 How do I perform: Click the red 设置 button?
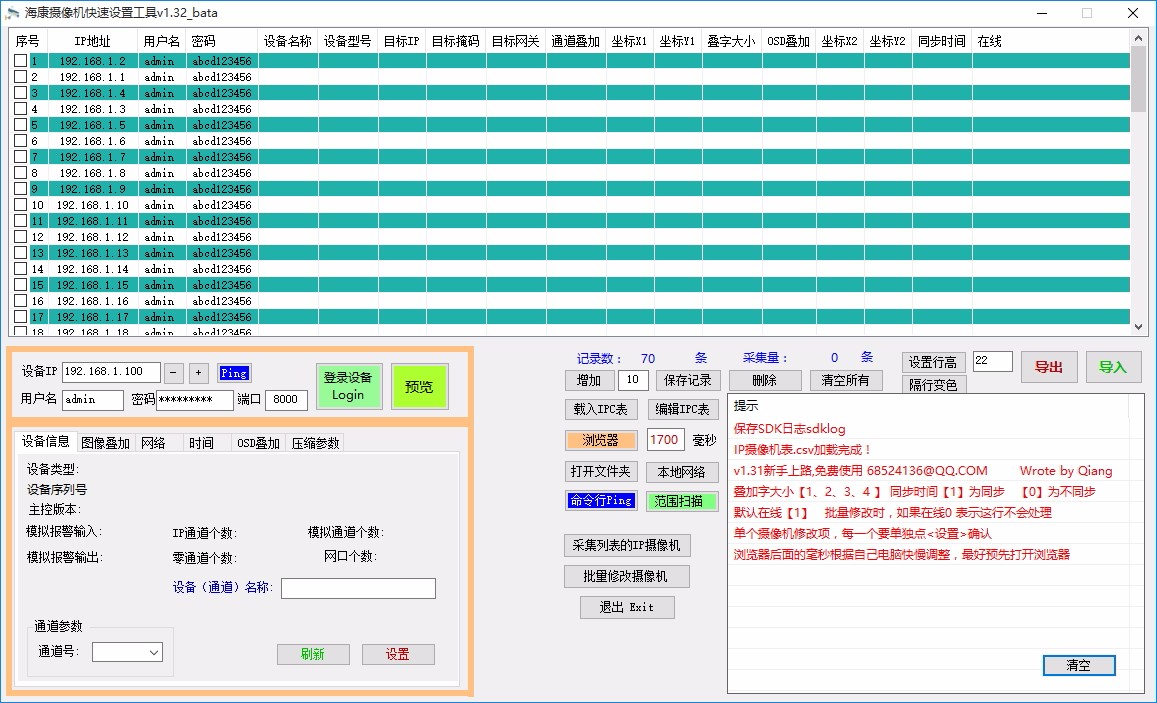click(x=398, y=654)
